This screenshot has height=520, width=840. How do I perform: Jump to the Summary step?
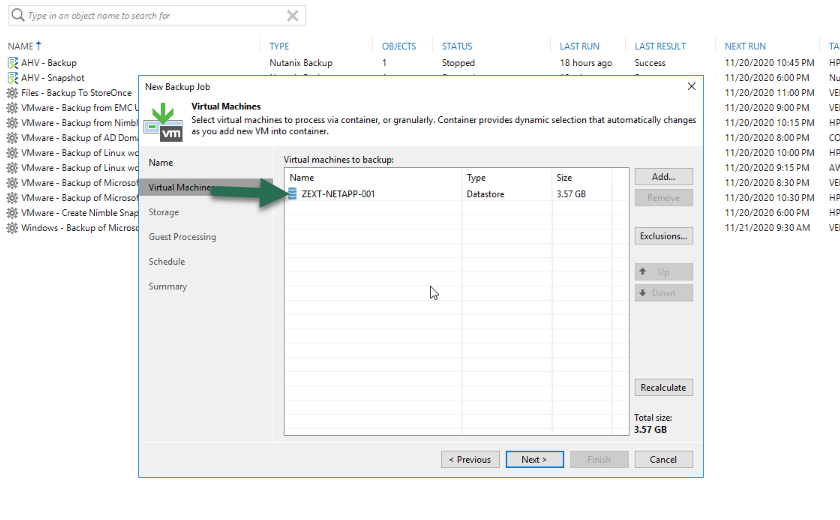click(x=168, y=287)
